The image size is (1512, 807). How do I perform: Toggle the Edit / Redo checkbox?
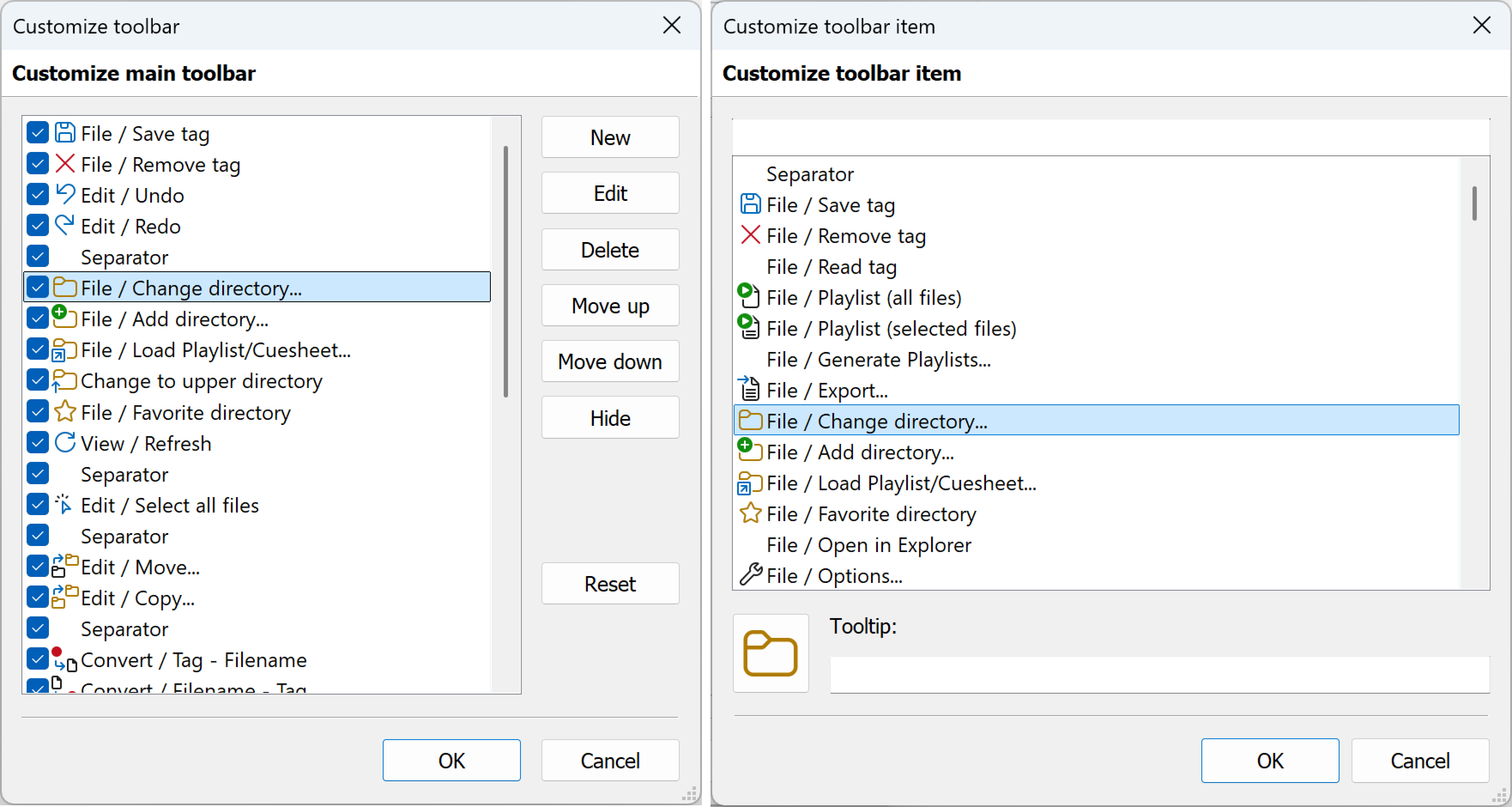coord(38,225)
